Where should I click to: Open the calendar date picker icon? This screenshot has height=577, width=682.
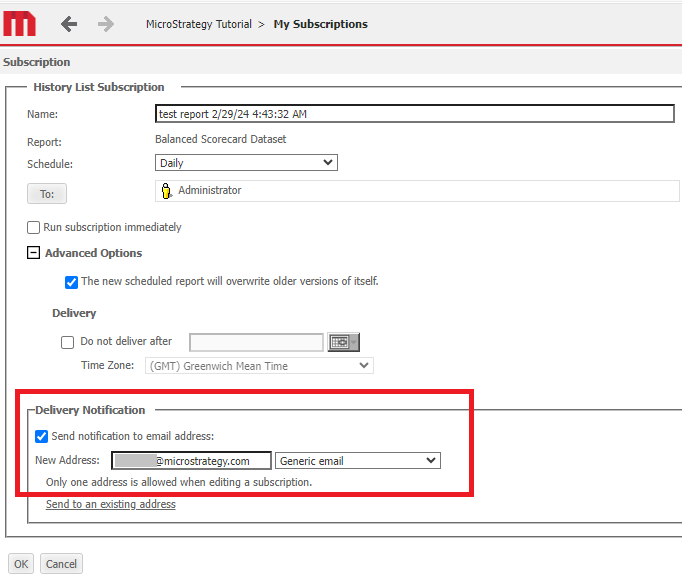click(x=343, y=342)
